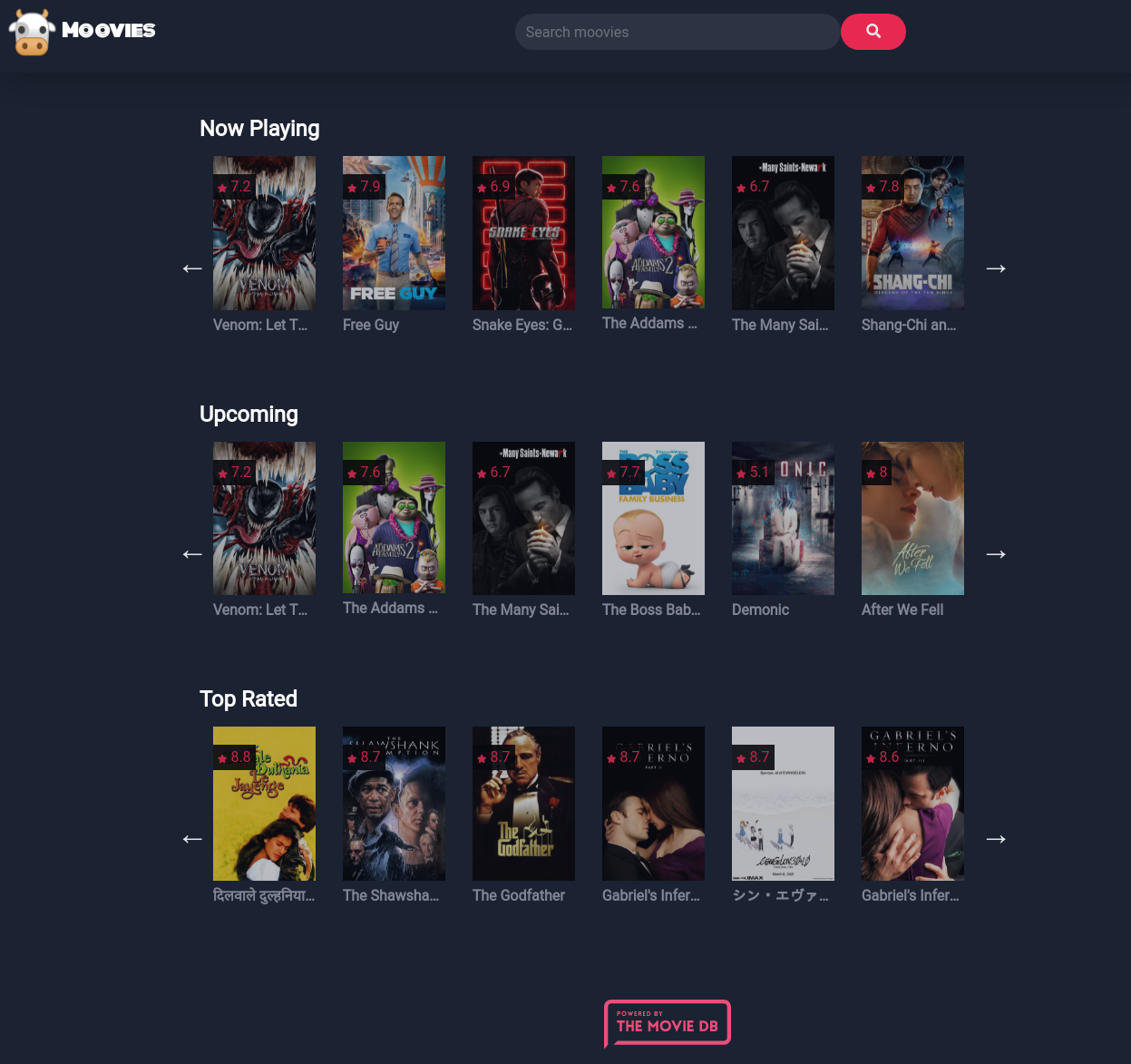Click the Japanese title under the Evangelion poster
Image resolution: width=1131 pixels, height=1064 pixels.
781,895
